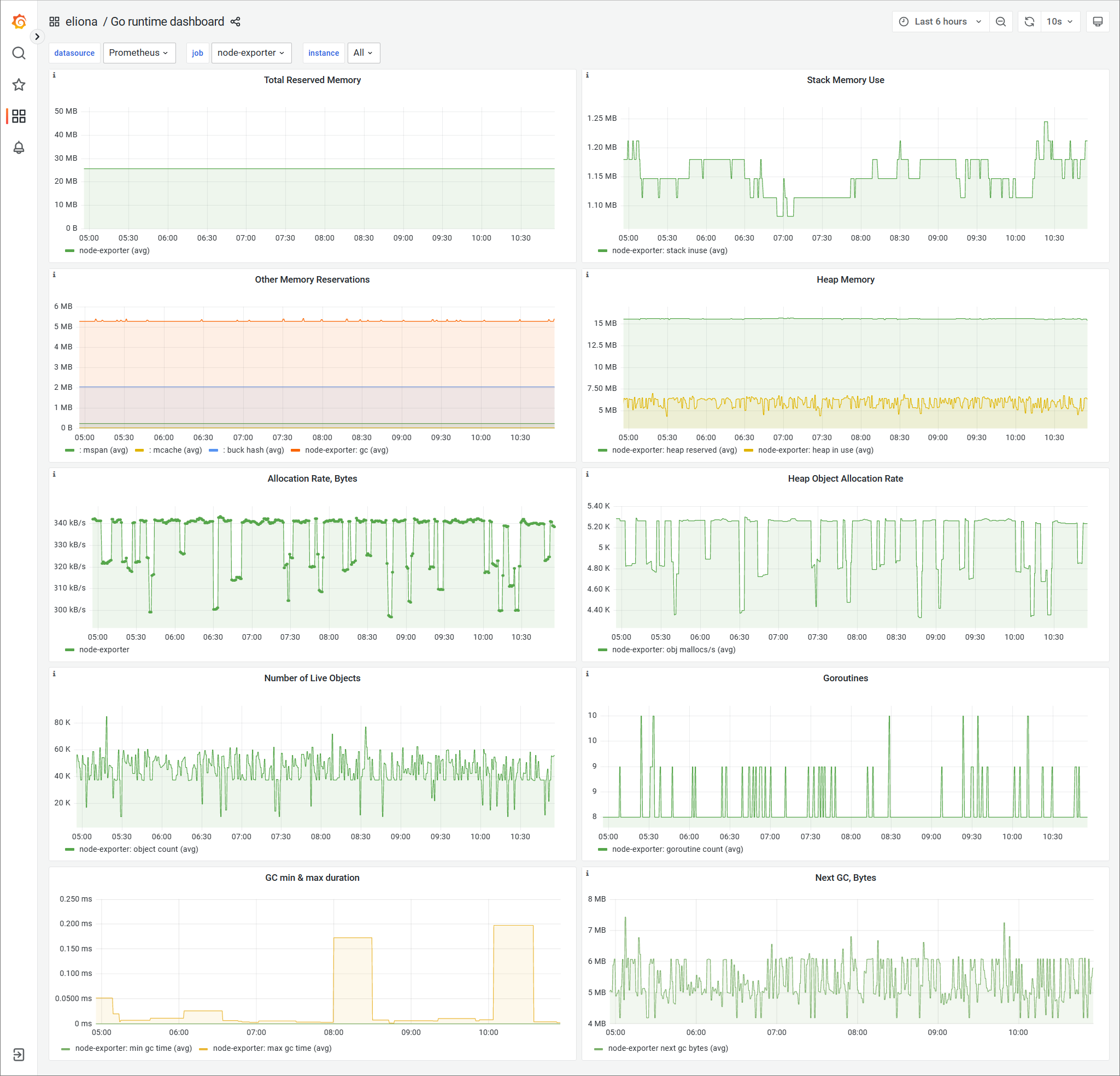Click the sign-in icon at sidebar bottom
The width and height of the screenshot is (1120, 1076).
coord(19,1054)
